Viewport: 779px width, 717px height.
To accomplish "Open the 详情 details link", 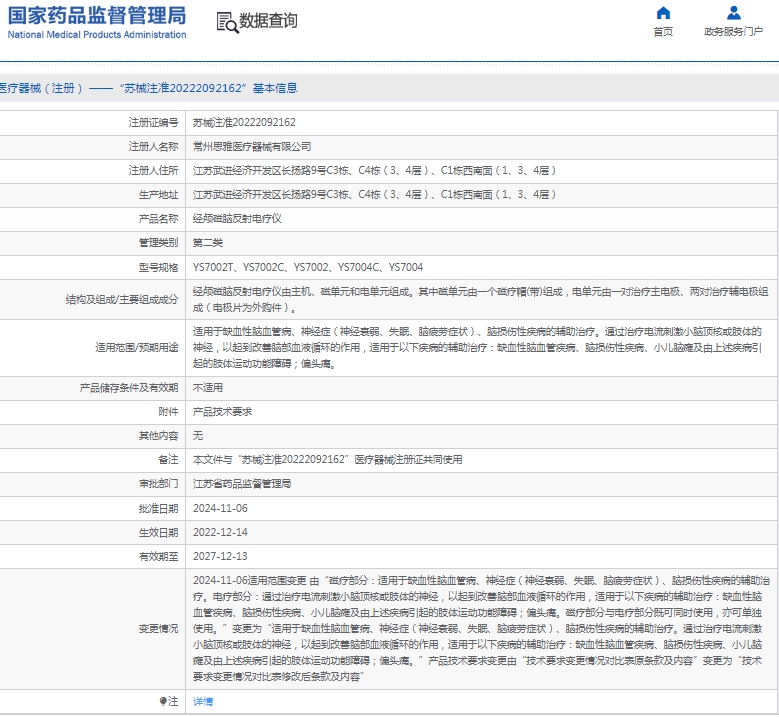I will pyautogui.click(x=203, y=701).
